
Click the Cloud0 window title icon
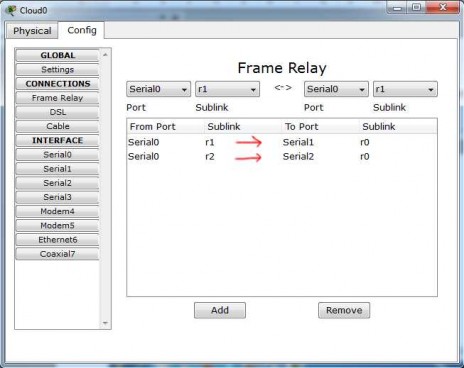(x=11, y=10)
